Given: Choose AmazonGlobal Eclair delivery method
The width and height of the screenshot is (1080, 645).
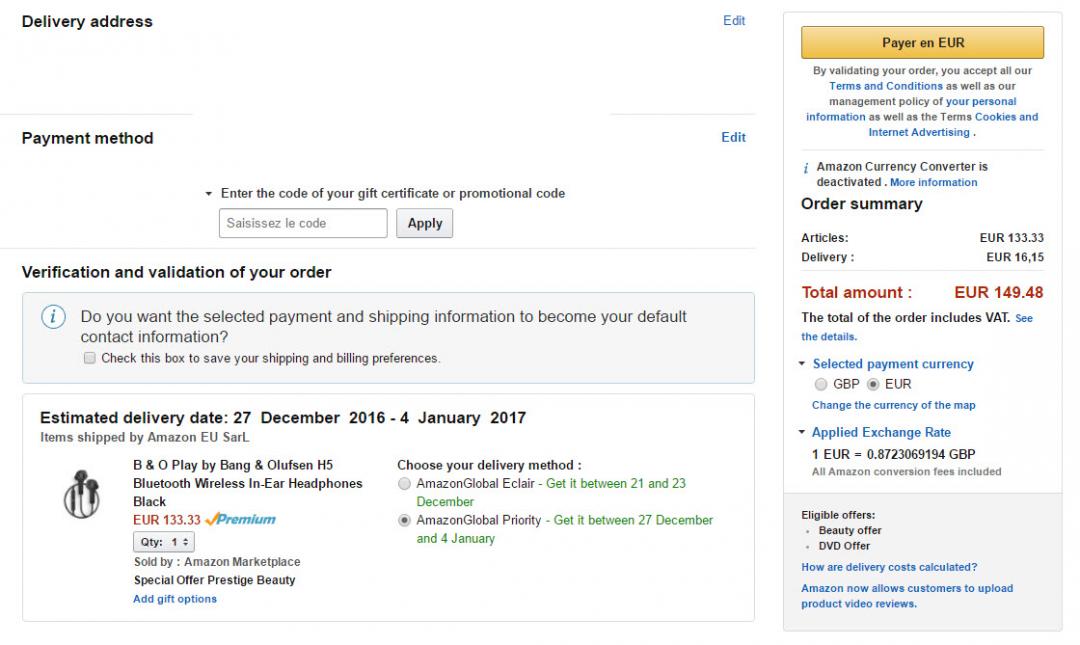Looking at the screenshot, I should pos(404,484).
